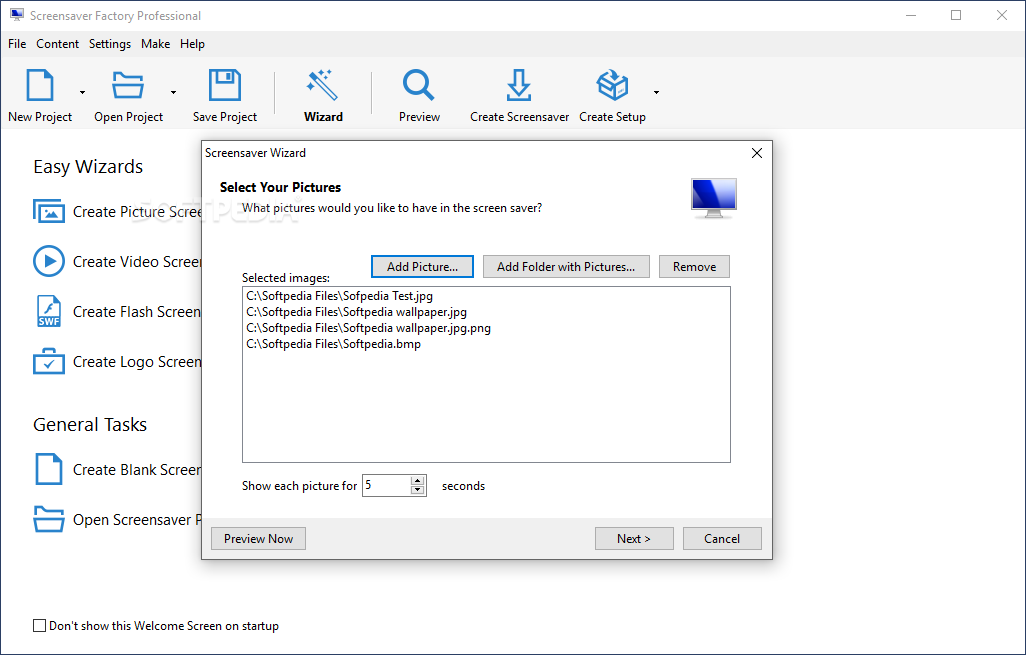The width and height of the screenshot is (1026, 655).
Task: Click the Create Logo Screensaver briefcase icon
Action: pyautogui.click(x=49, y=361)
